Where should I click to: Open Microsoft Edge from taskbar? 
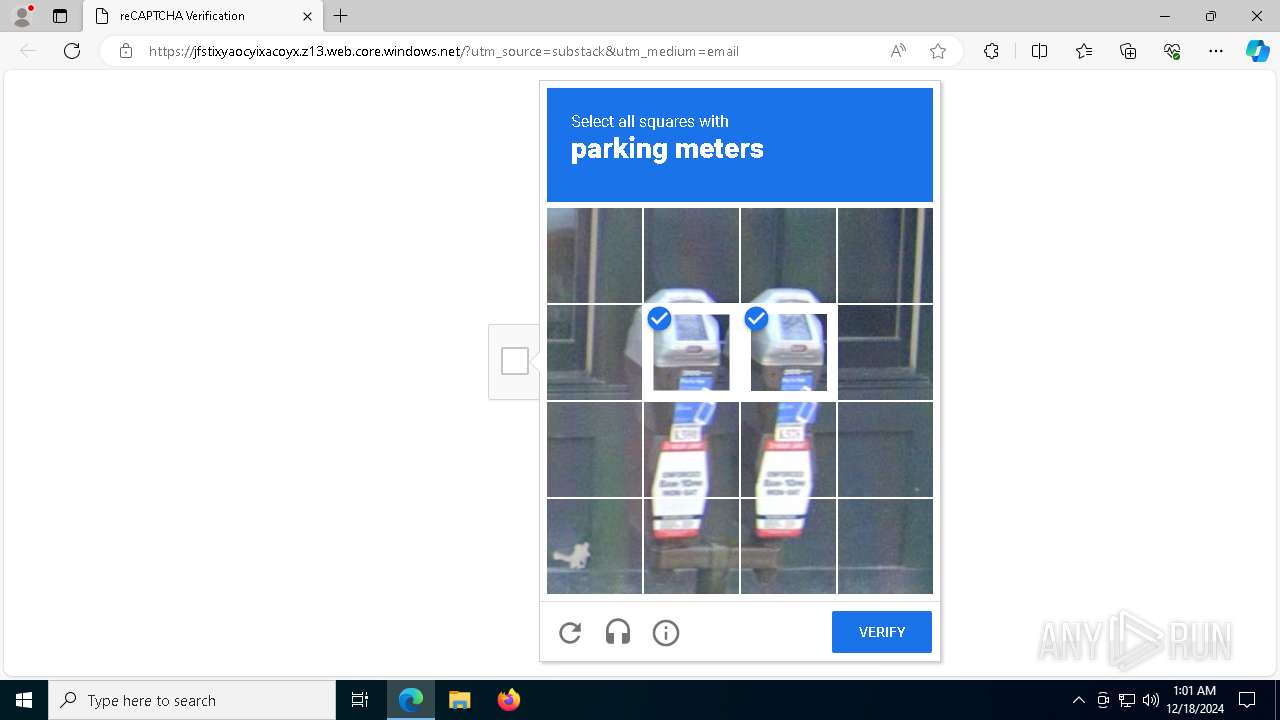point(411,700)
